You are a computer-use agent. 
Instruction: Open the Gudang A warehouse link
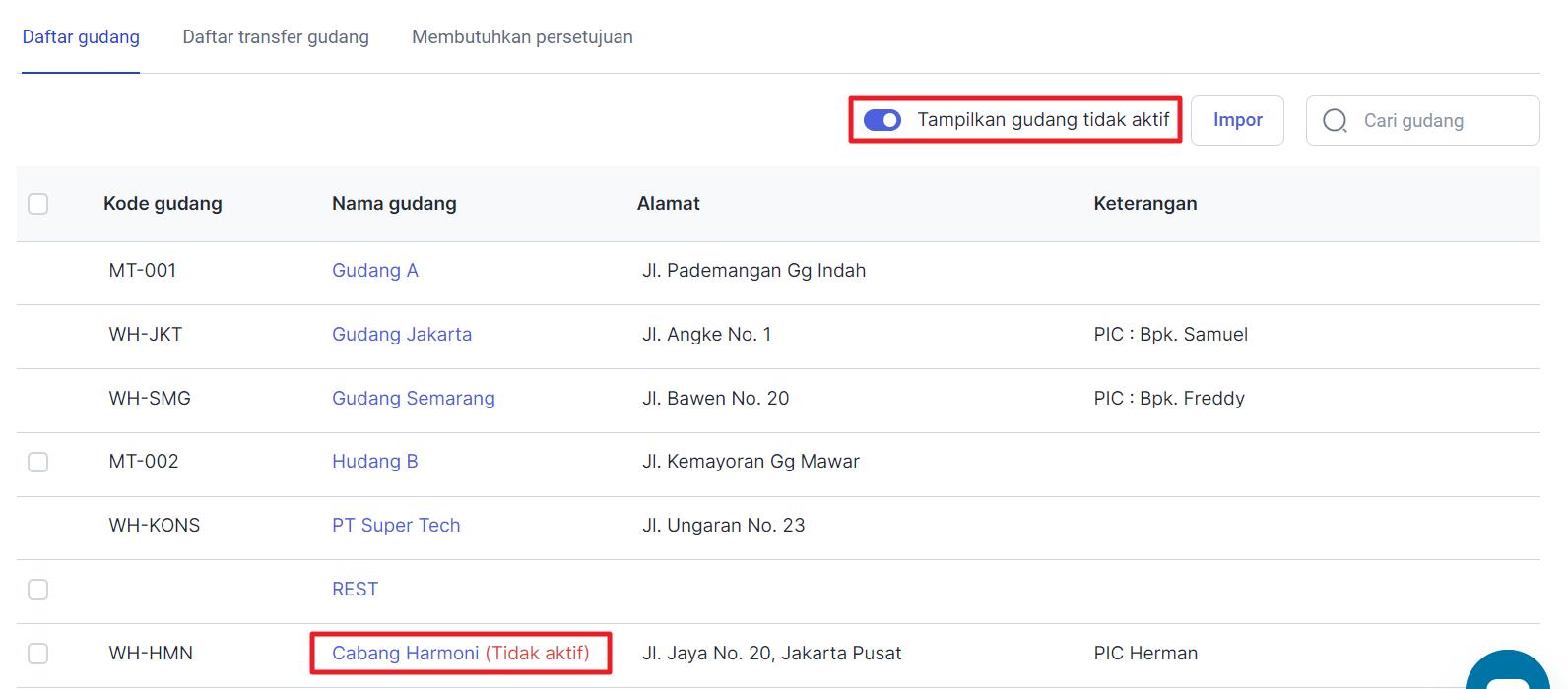[375, 271]
